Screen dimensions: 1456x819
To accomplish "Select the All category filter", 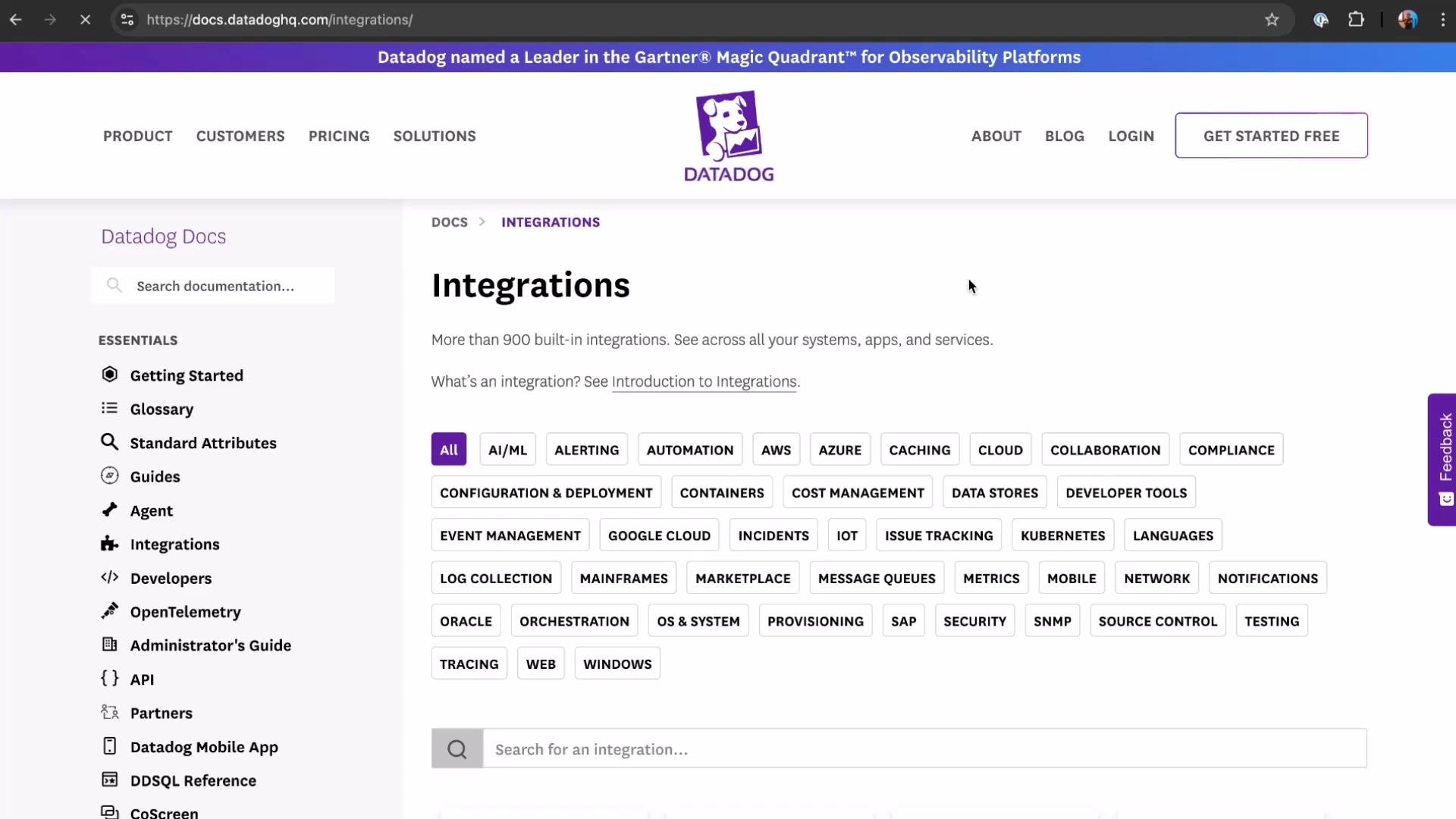I will (449, 450).
